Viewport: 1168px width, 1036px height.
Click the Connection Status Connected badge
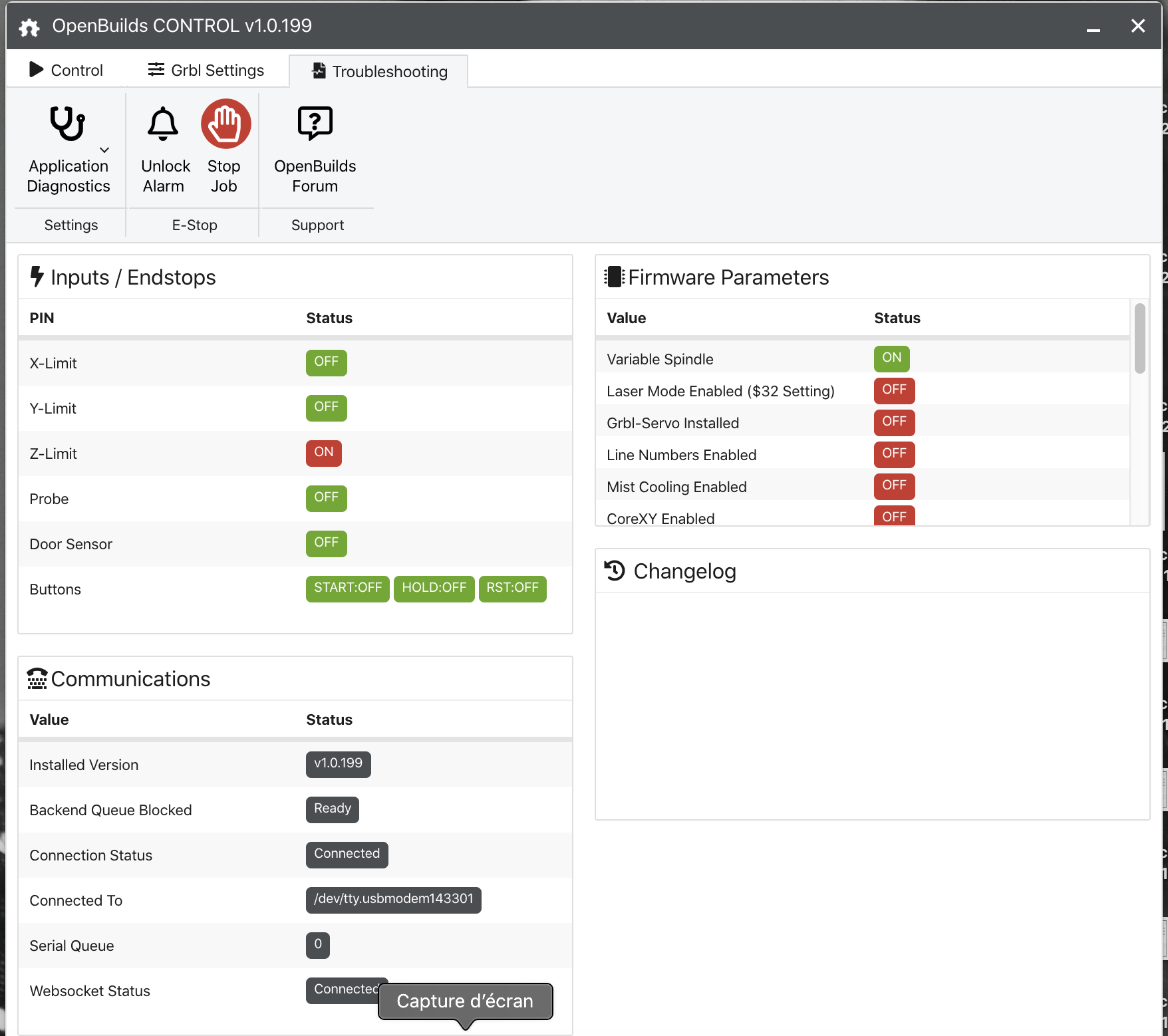347,854
